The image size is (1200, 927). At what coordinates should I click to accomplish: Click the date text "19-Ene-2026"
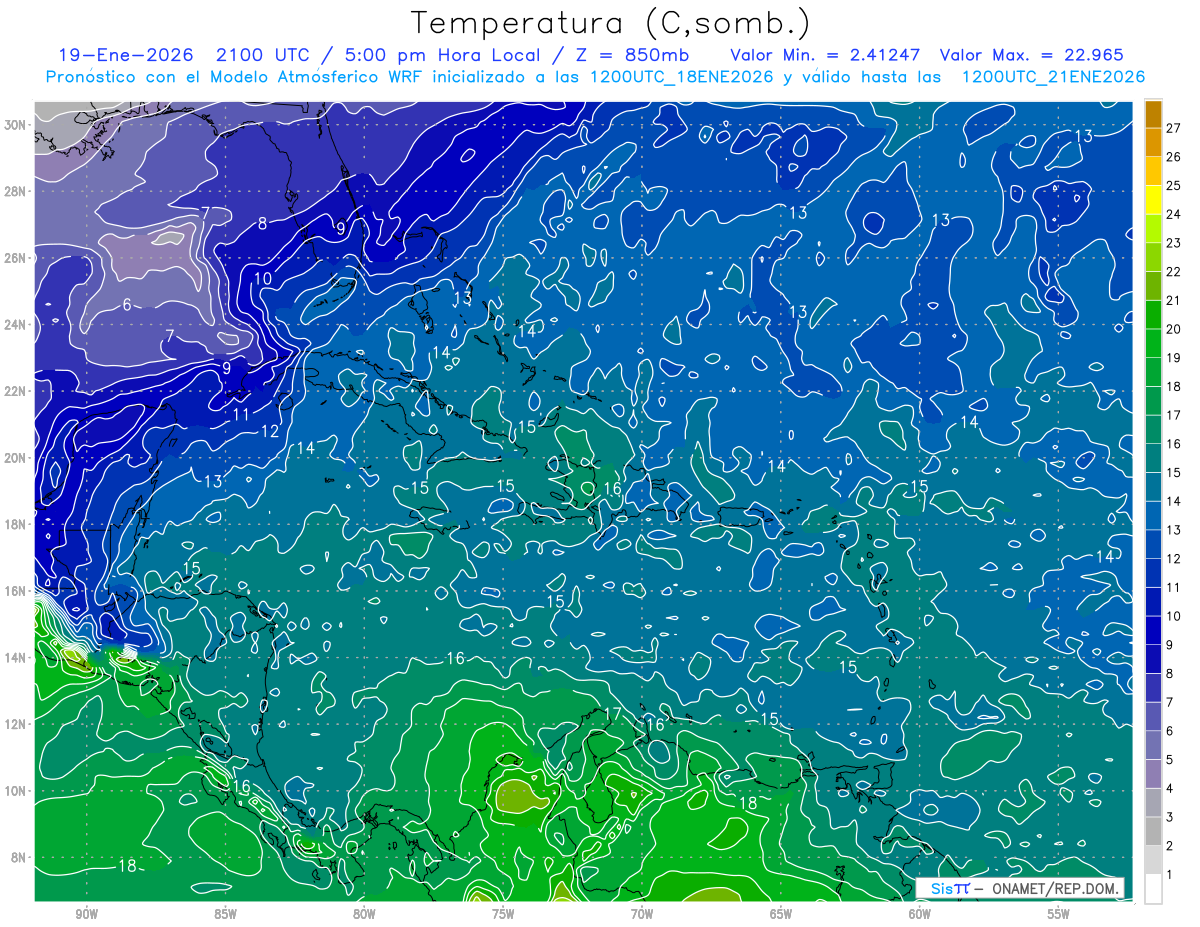pyautogui.click(x=125, y=55)
